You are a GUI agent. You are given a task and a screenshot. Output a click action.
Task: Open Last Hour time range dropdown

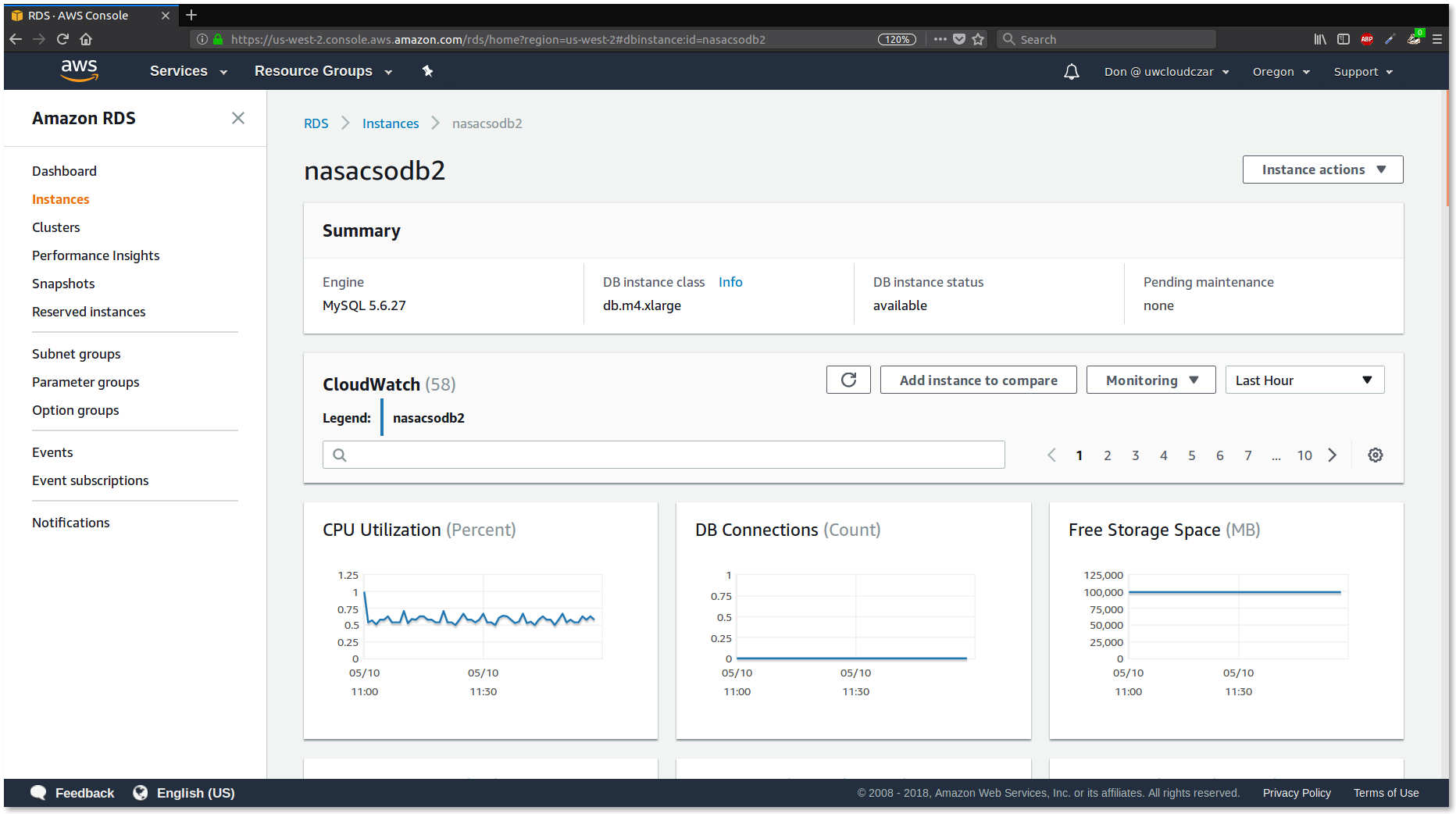1304,380
